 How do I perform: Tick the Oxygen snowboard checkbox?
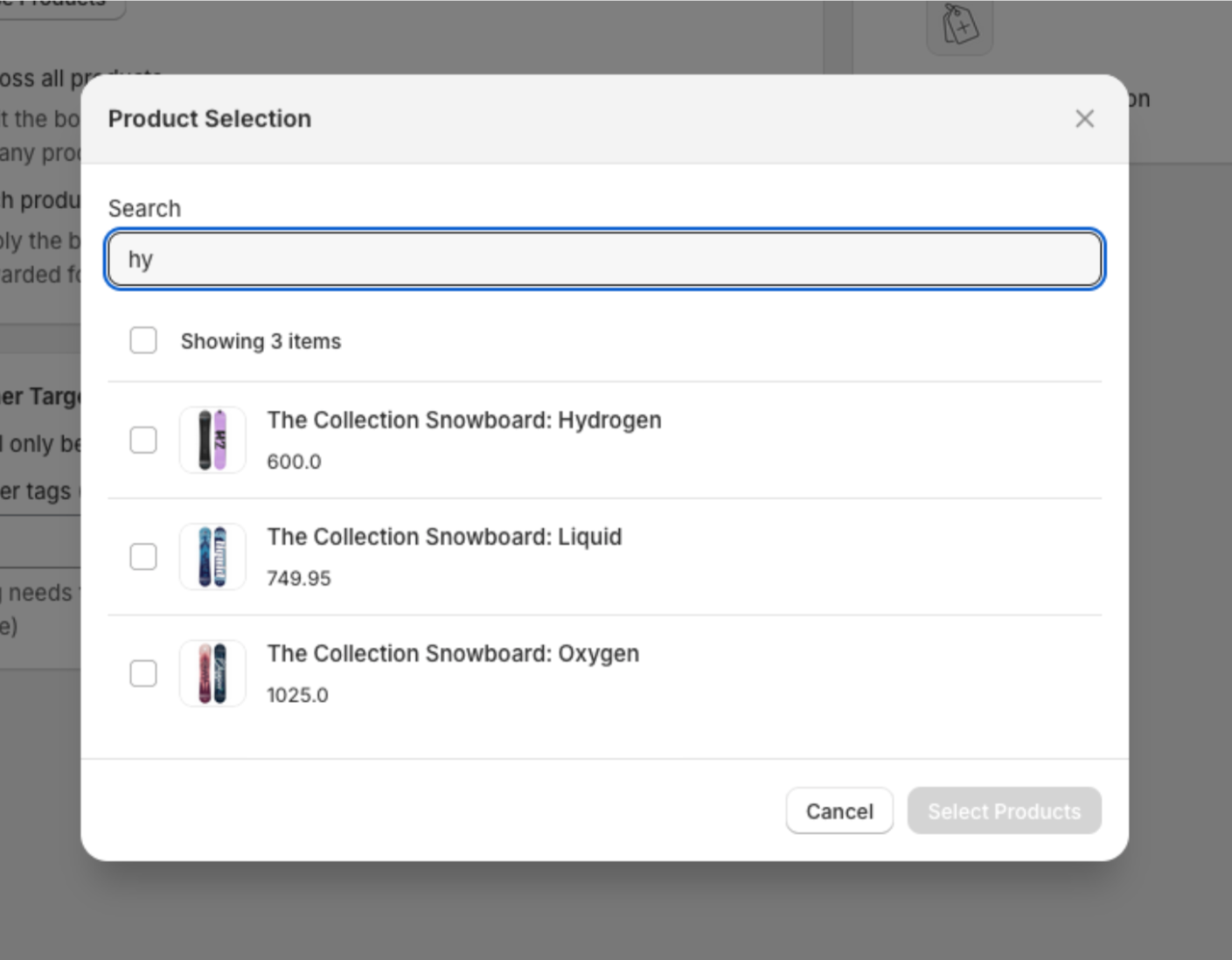pos(143,673)
